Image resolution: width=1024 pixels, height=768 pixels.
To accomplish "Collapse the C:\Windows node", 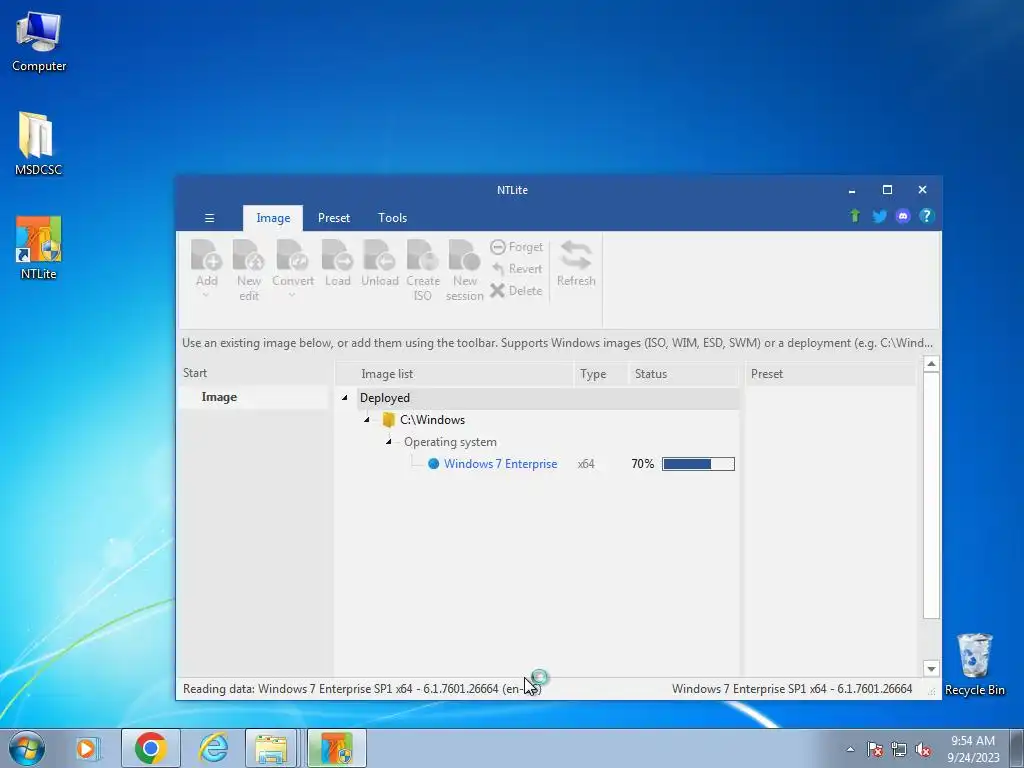I will click(x=367, y=420).
